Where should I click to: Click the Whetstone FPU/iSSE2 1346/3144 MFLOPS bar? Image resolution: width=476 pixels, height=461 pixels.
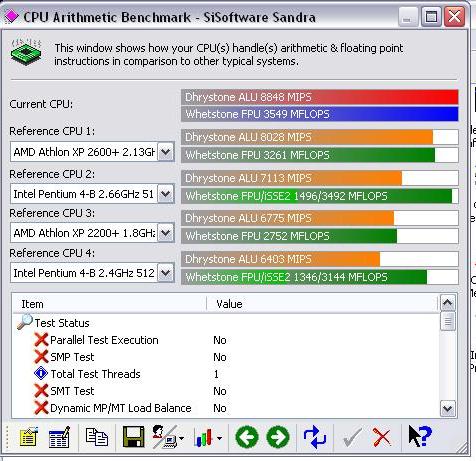point(320,277)
